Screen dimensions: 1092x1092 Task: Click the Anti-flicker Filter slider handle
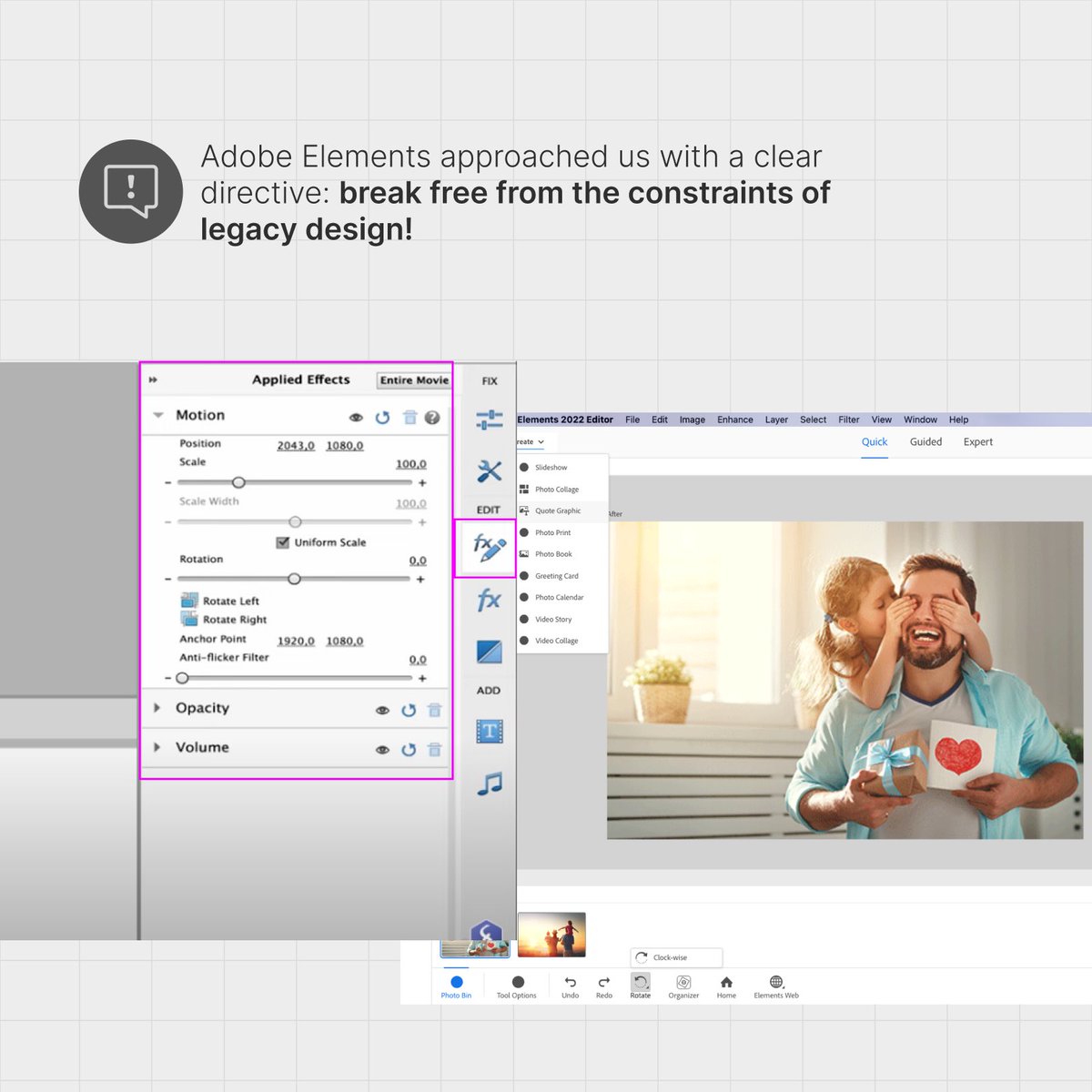click(x=182, y=678)
